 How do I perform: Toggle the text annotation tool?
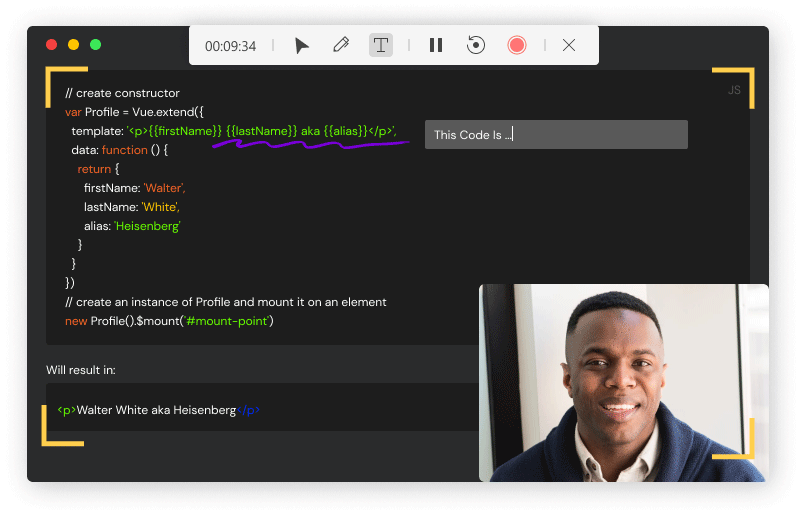point(381,45)
